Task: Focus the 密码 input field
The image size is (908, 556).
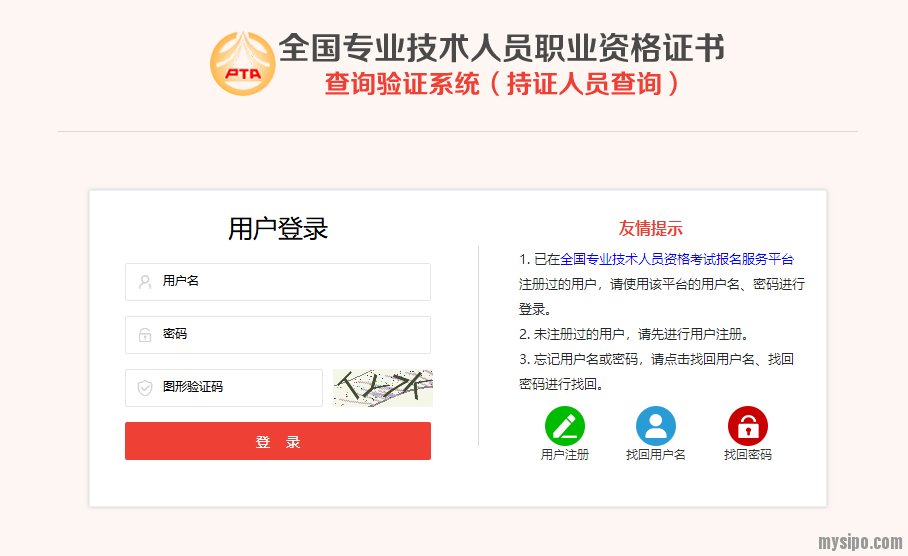Action: coord(278,335)
